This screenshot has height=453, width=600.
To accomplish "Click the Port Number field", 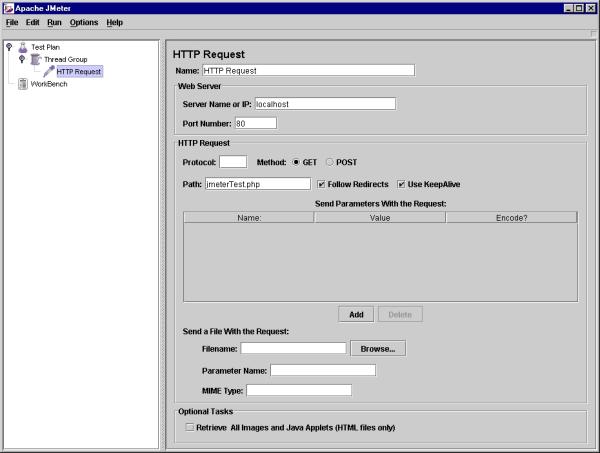I will pyautogui.click(x=256, y=123).
